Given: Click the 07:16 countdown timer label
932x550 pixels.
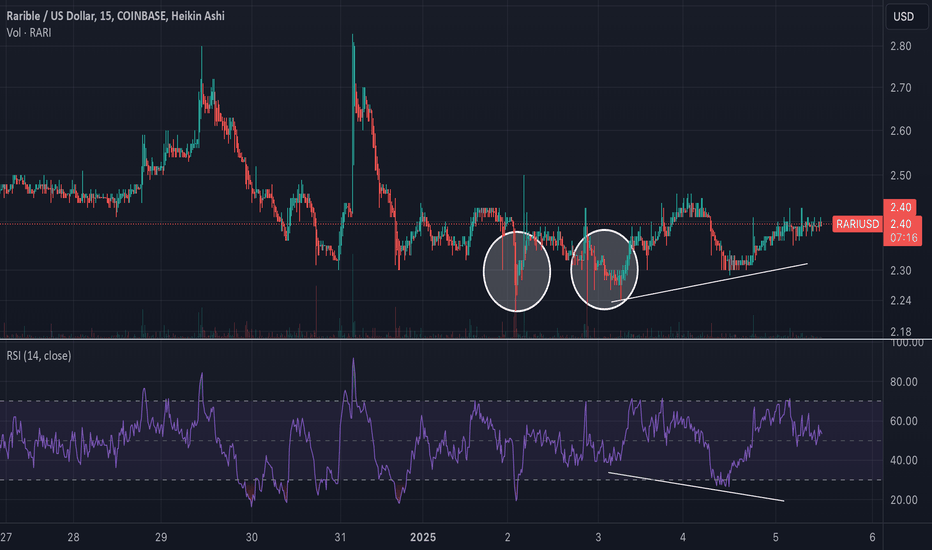Looking at the screenshot, I should click(903, 238).
